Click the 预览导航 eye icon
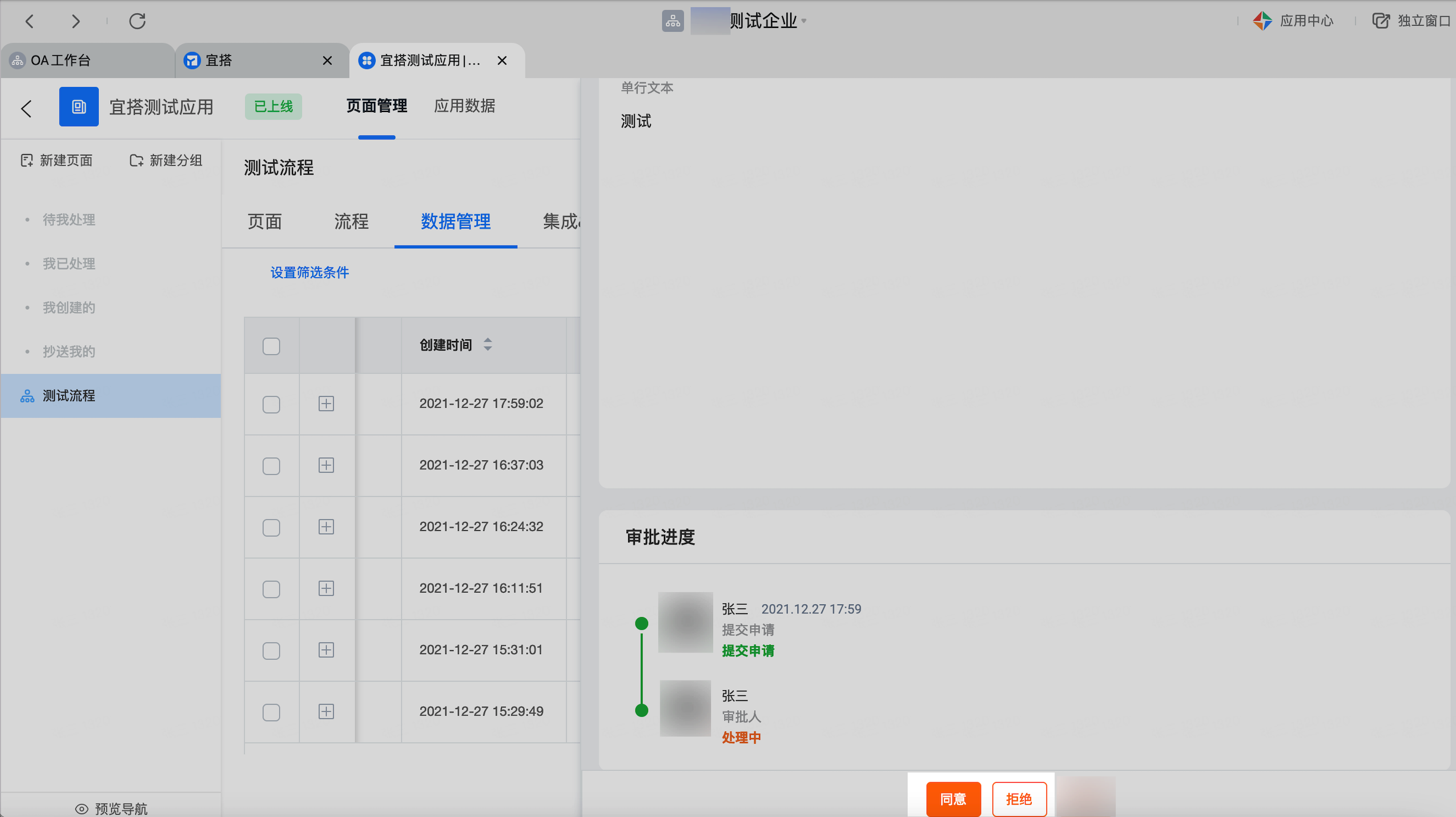 (82, 808)
